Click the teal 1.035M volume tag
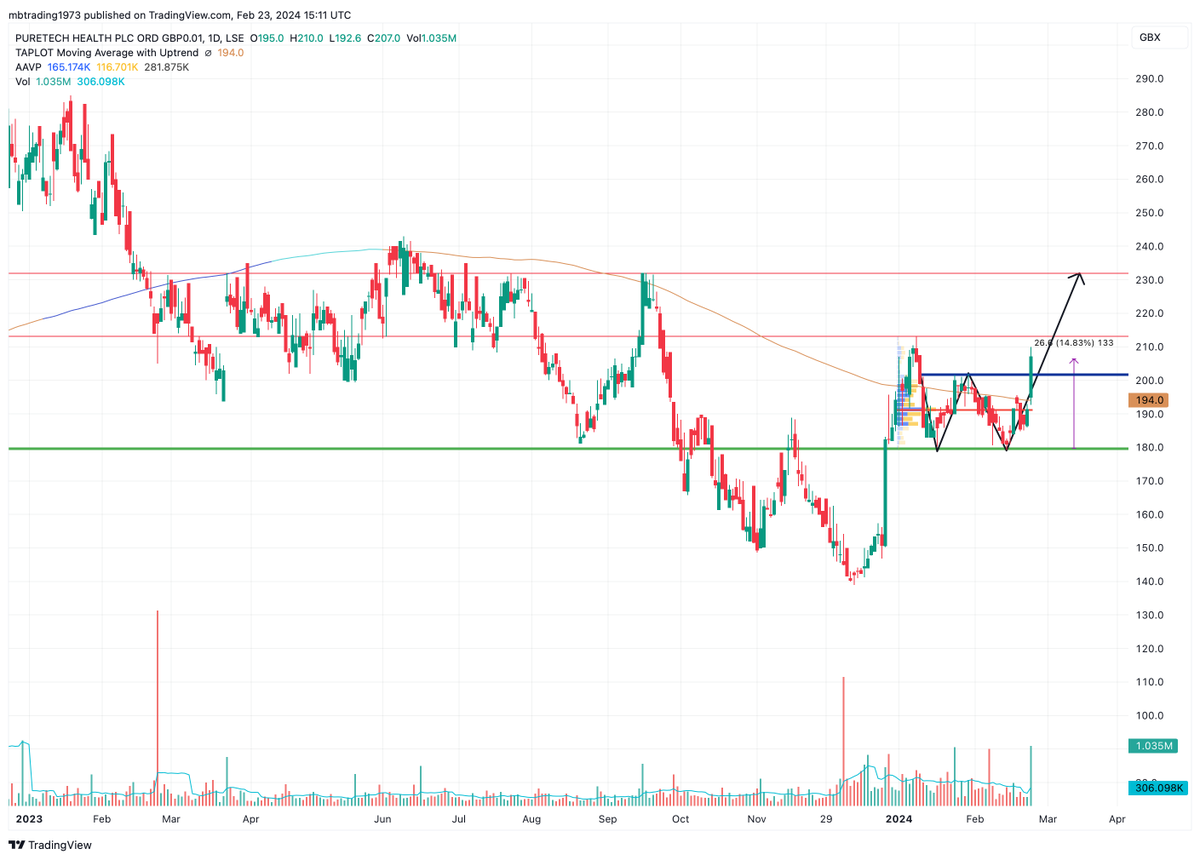Image resolution: width=1200 pixels, height=860 pixels. (x=1151, y=746)
